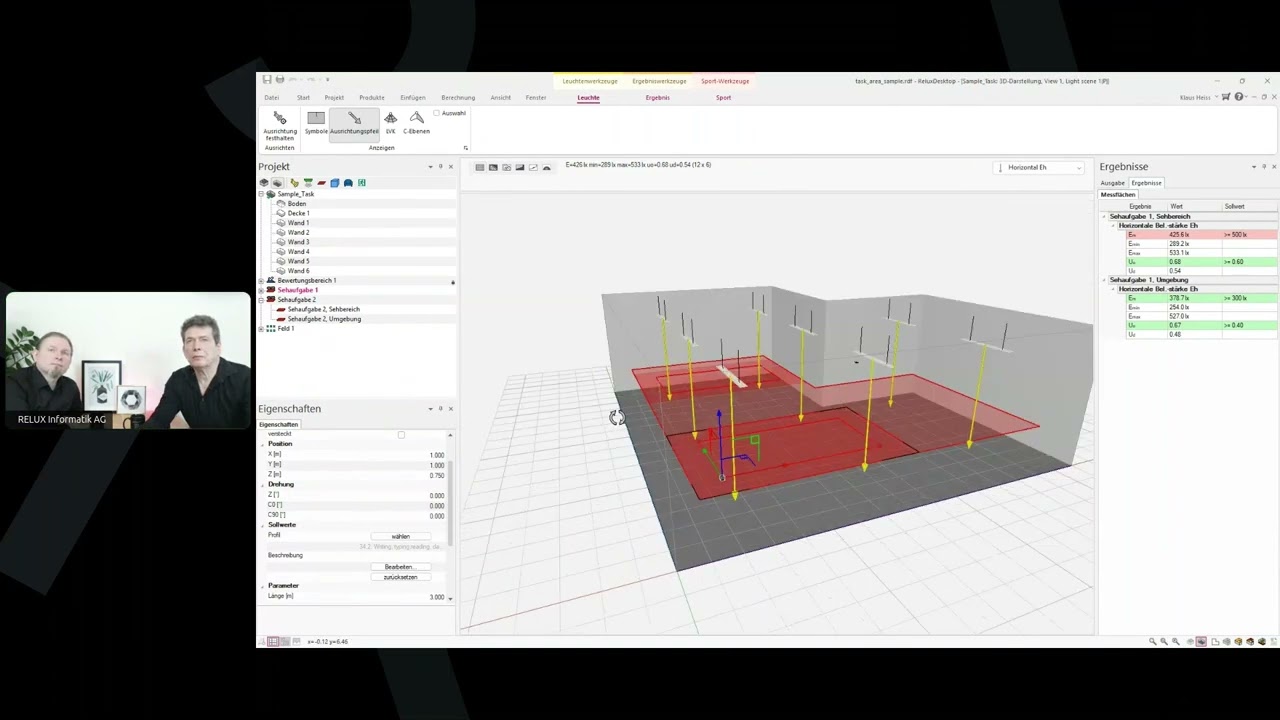Screen dimensions: 1280x720
Task: Expand the Bewertungsbereich 1 node
Action: pos(261,280)
